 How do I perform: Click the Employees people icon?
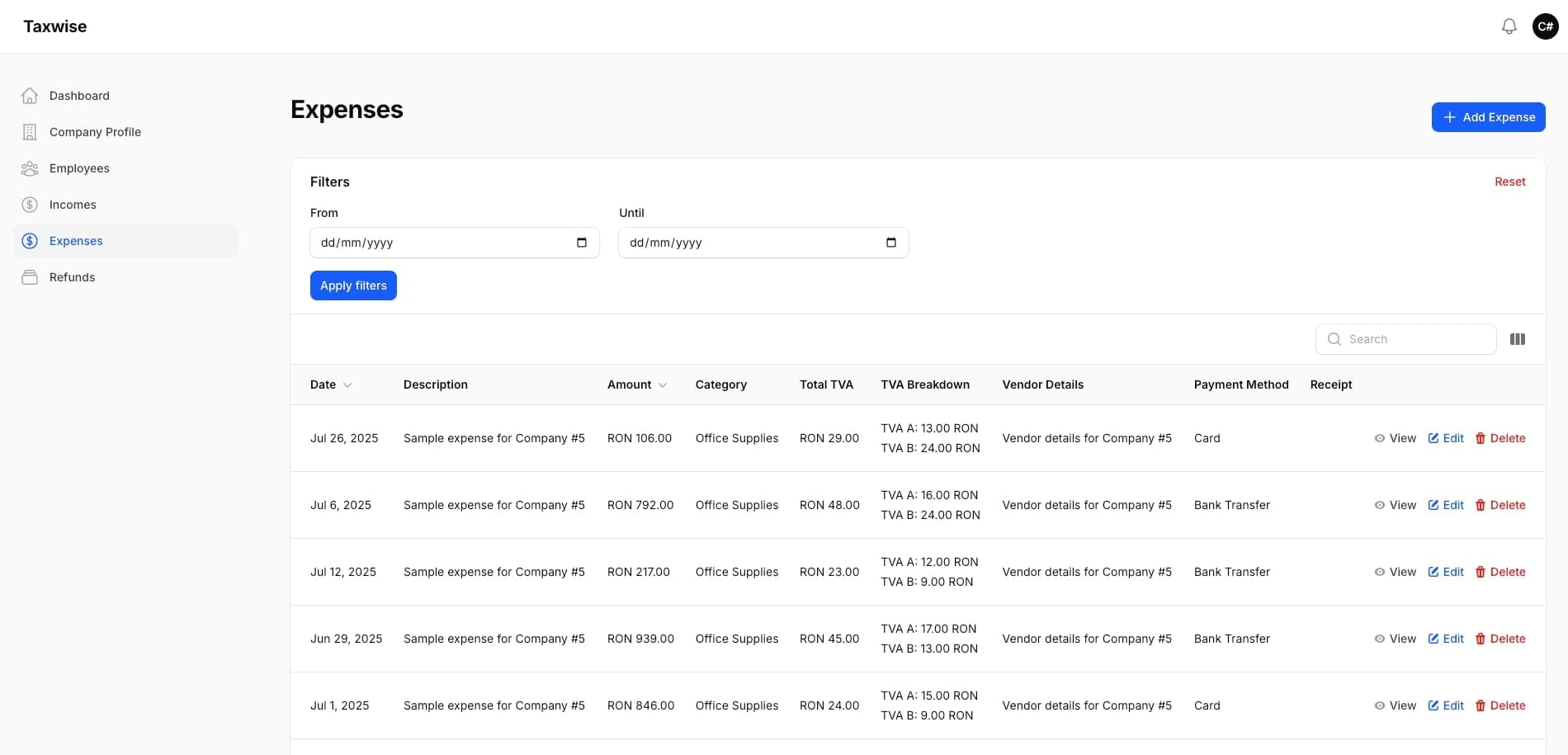[30, 168]
